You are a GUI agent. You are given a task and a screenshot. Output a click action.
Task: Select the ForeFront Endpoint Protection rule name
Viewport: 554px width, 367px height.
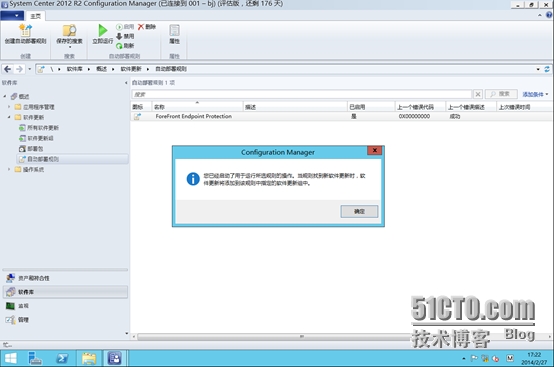click(x=194, y=116)
